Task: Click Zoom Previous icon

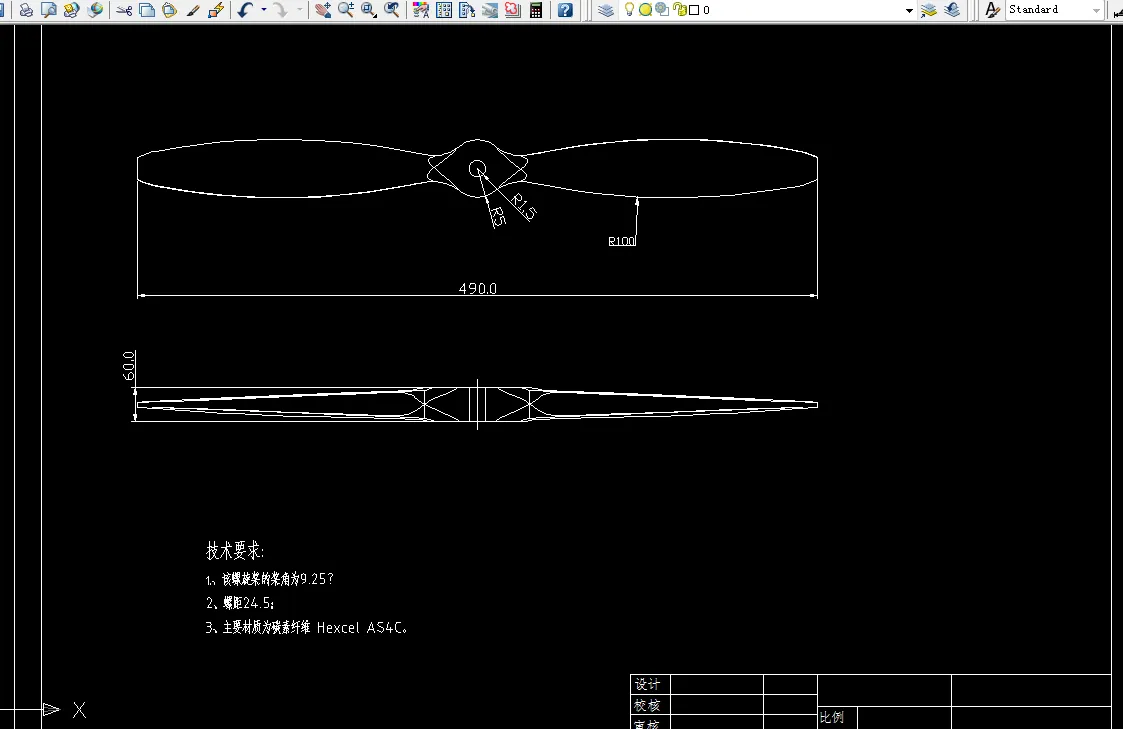Action: pyautogui.click(x=392, y=10)
